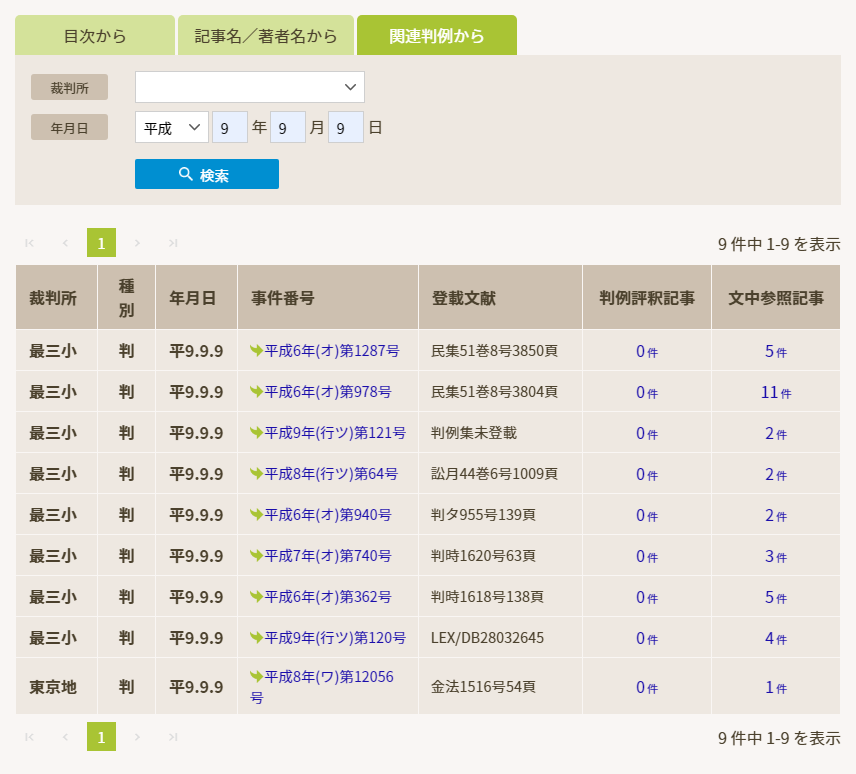Image resolution: width=856 pixels, height=774 pixels.
Task: Click the 判例評釈記事 column header
Action: point(647,297)
